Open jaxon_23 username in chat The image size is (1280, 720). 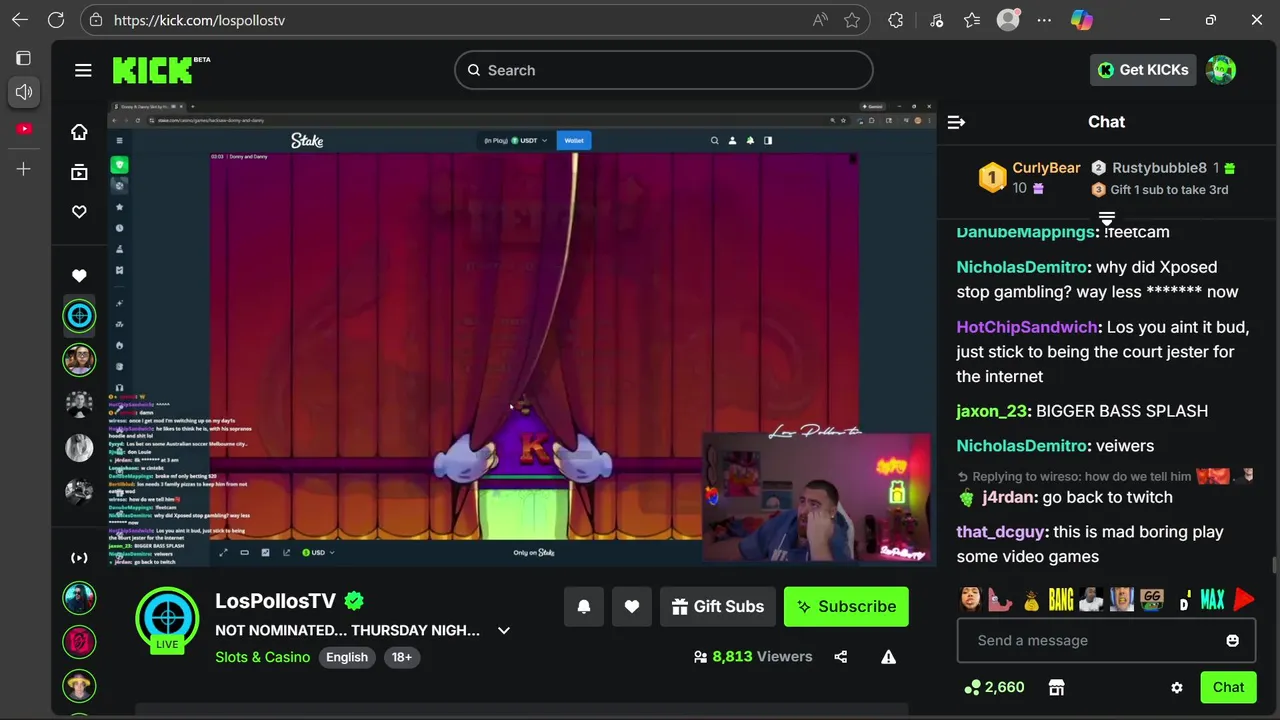[x=991, y=411]
